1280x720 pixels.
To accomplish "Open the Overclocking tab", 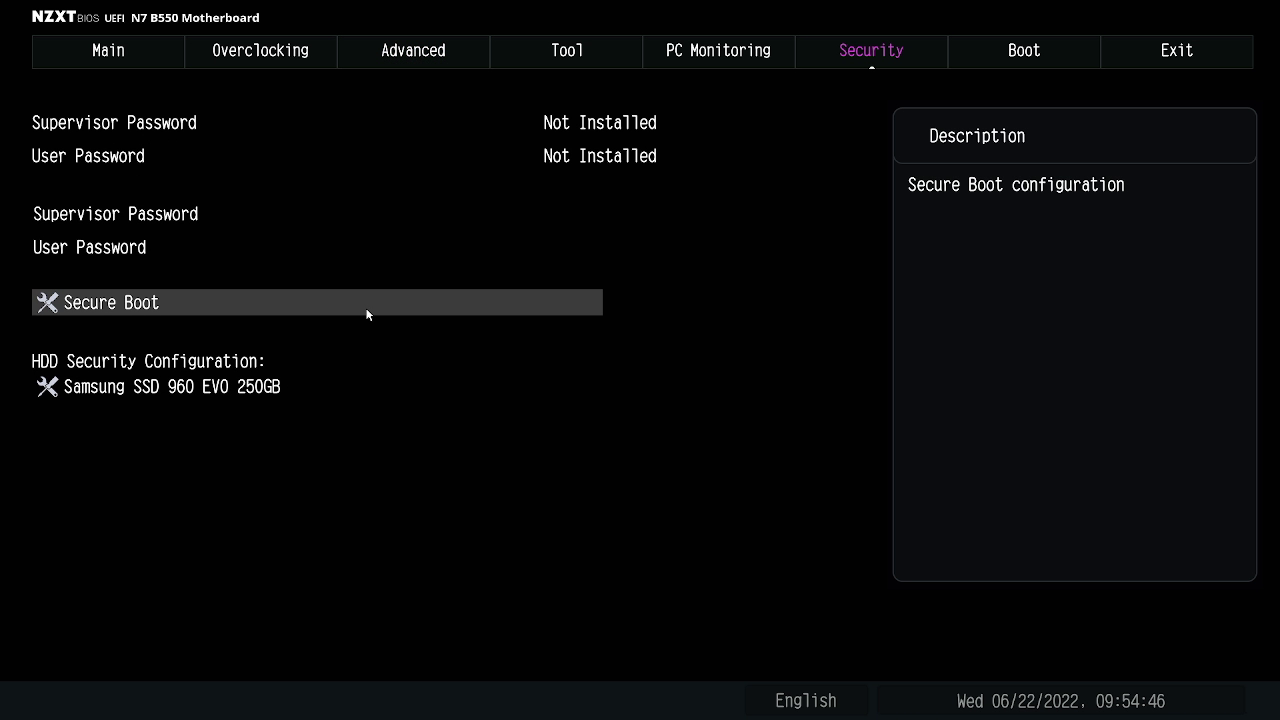I will [260, 51].
